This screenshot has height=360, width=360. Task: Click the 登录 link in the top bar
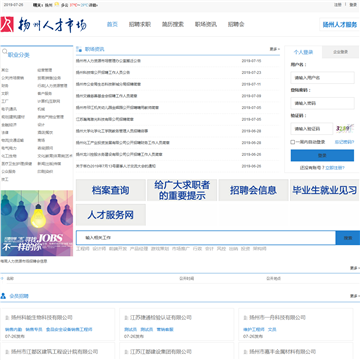pyautogui.click(x=353, y=5)
